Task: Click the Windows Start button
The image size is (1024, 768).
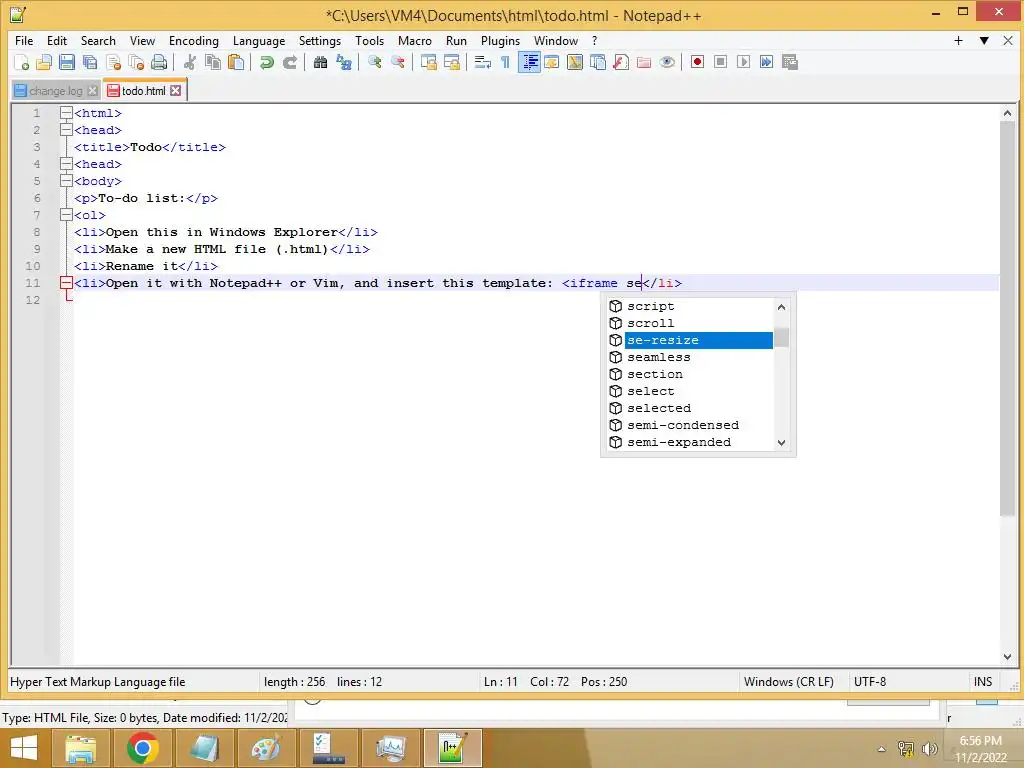Action: [24, 748]
